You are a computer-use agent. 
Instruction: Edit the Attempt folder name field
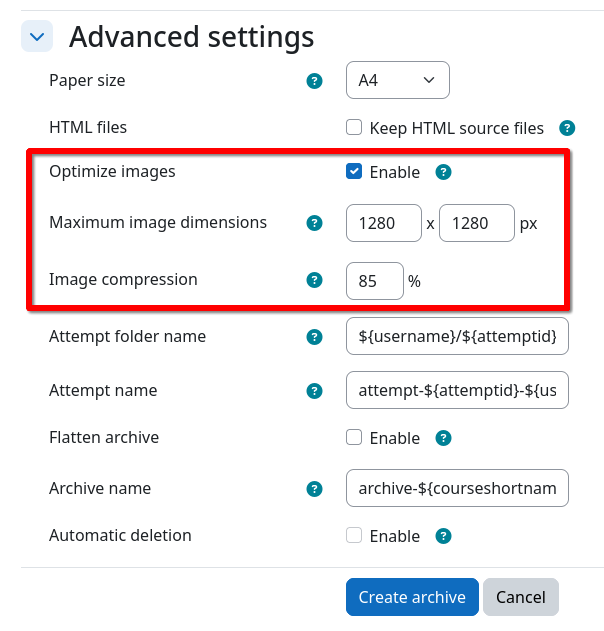click(457, 336)
